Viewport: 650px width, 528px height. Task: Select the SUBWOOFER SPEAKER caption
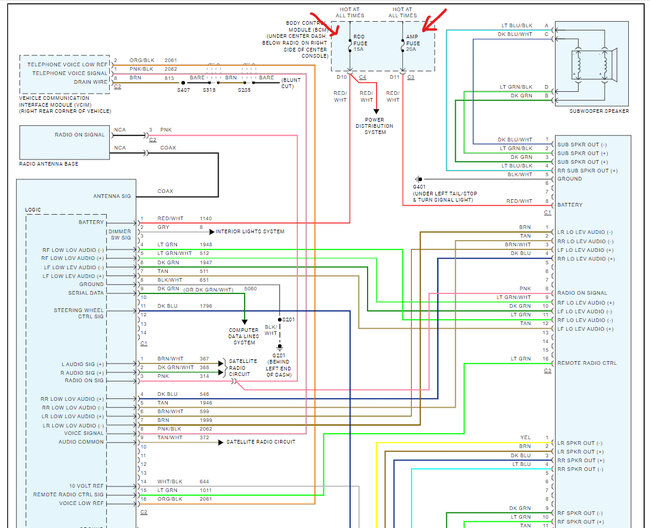pyautogui.click(x=599, y=111)
